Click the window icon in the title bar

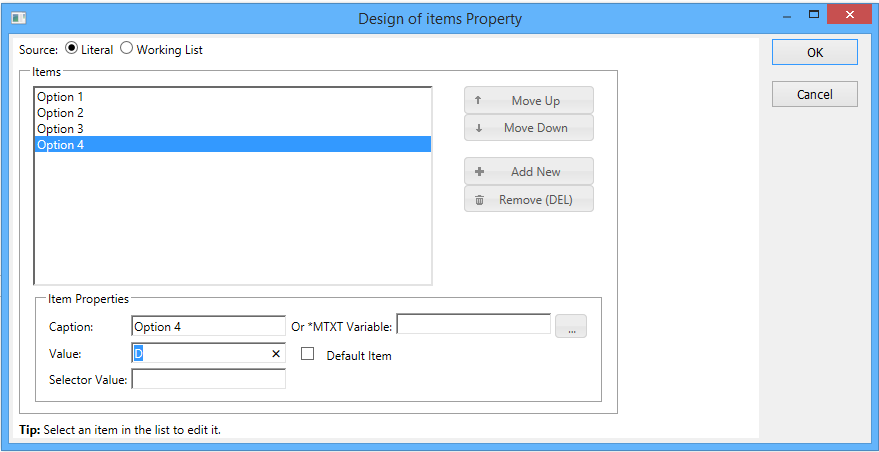18,18
